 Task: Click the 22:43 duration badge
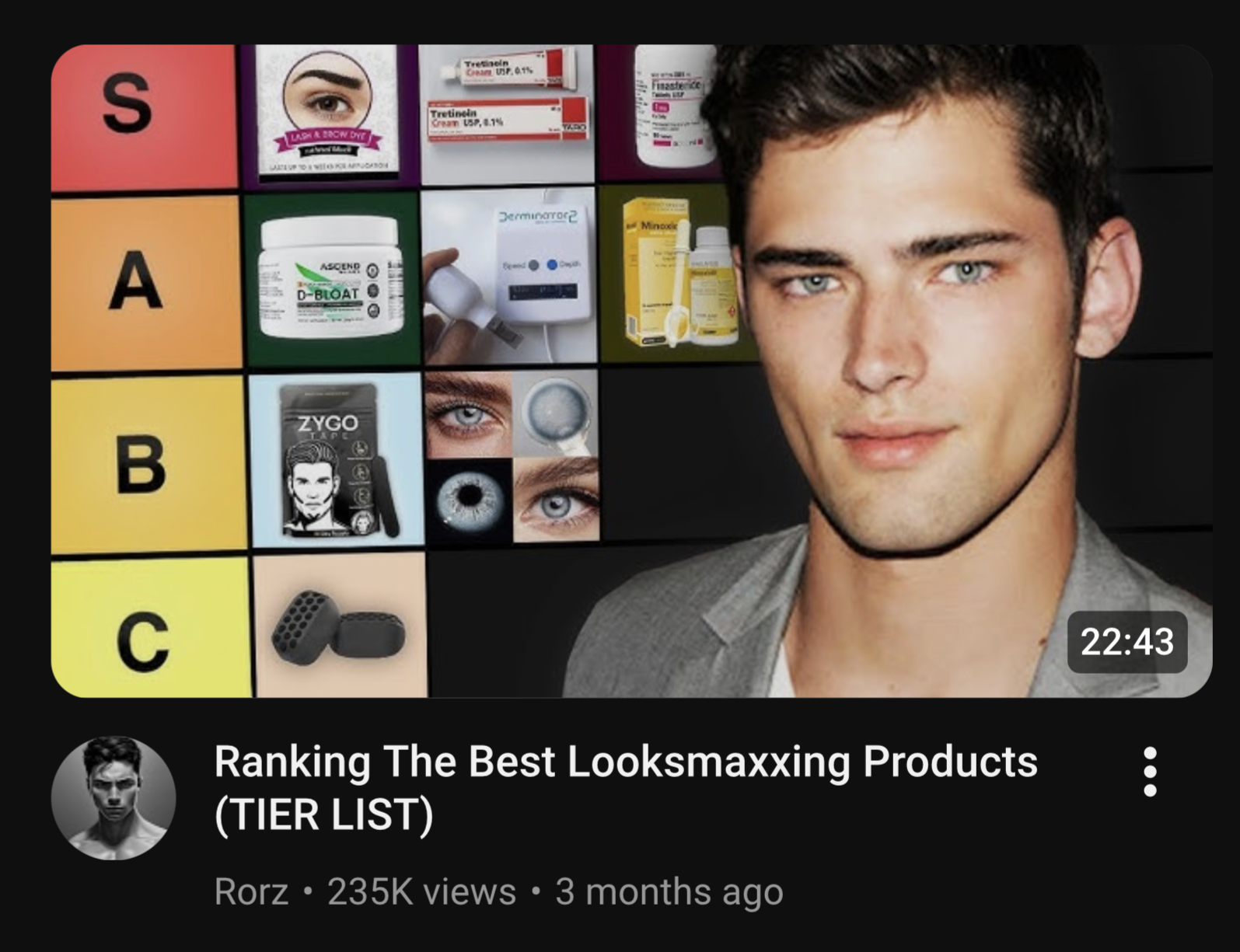1127,642
